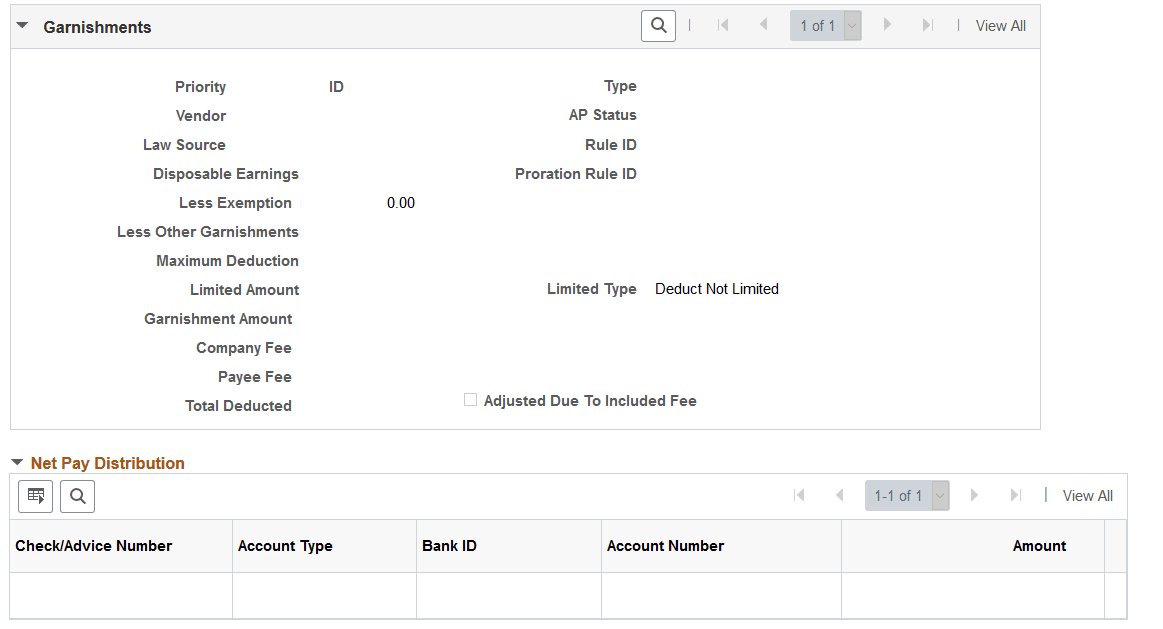1163x629 pixels.
Task: Collapse the Garnishments section
Action: [x=22, y=25]
